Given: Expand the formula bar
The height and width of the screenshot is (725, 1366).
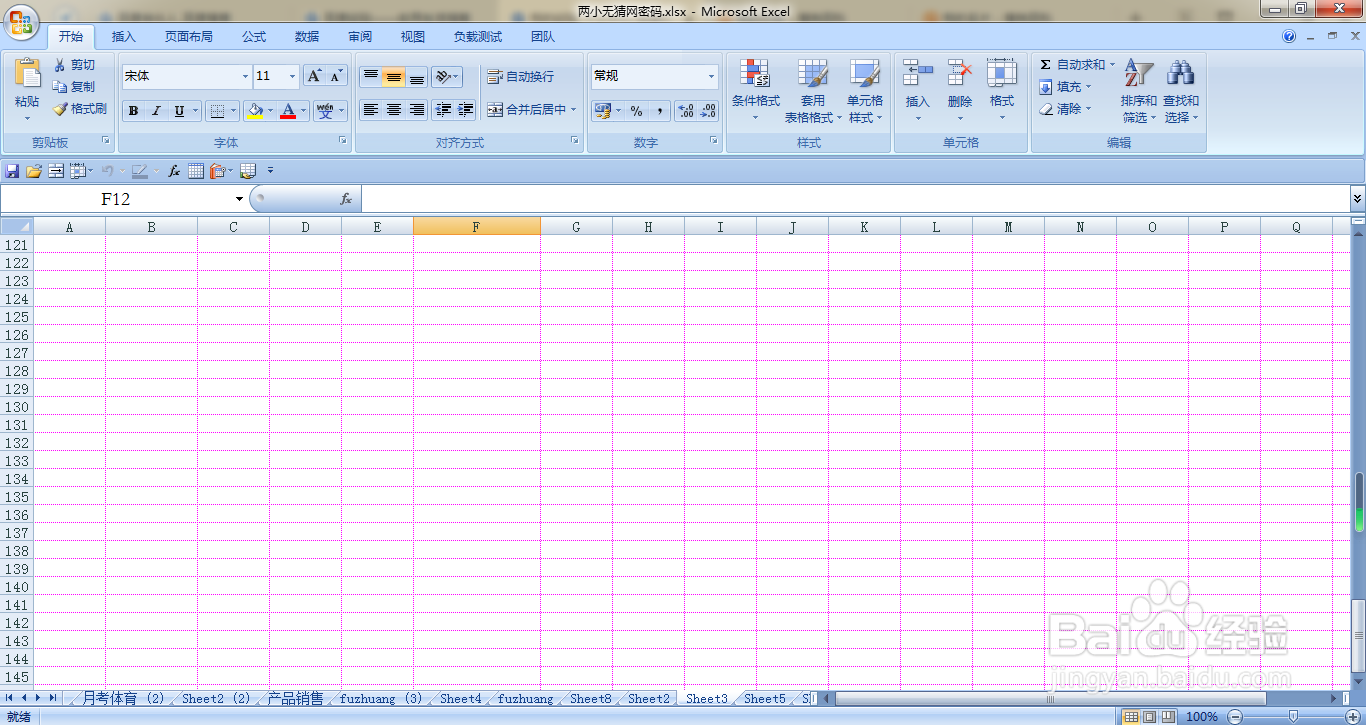Looking at the screenshot, I should tap(1357, 199).
